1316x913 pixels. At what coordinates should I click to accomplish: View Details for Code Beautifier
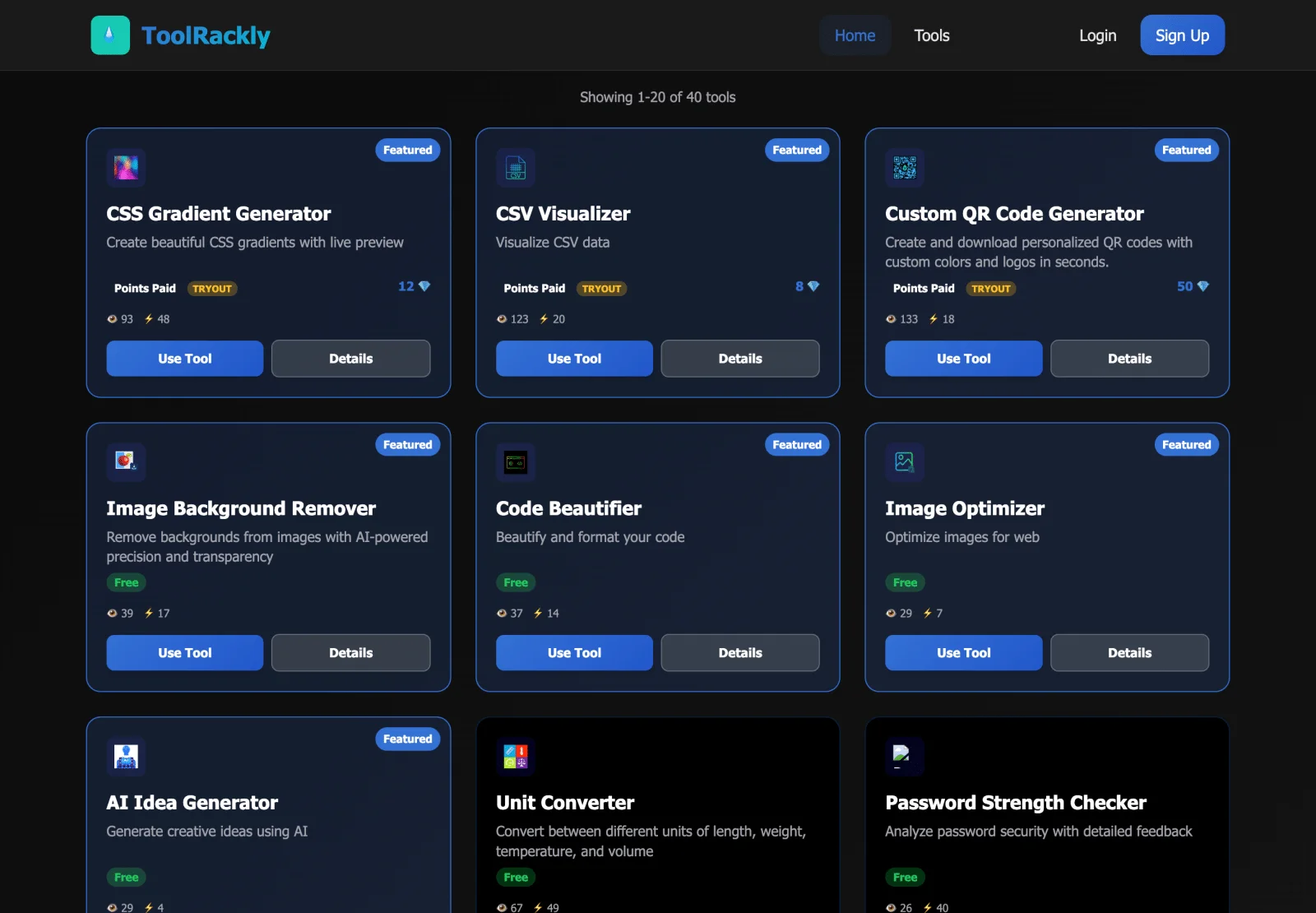click(x=740, y=653)
